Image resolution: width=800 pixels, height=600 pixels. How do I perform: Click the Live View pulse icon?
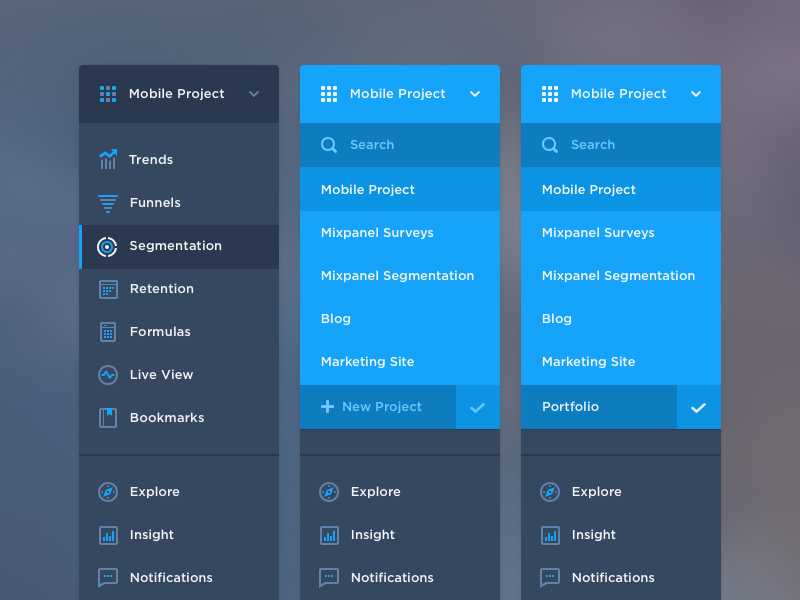tap(108, 375)
